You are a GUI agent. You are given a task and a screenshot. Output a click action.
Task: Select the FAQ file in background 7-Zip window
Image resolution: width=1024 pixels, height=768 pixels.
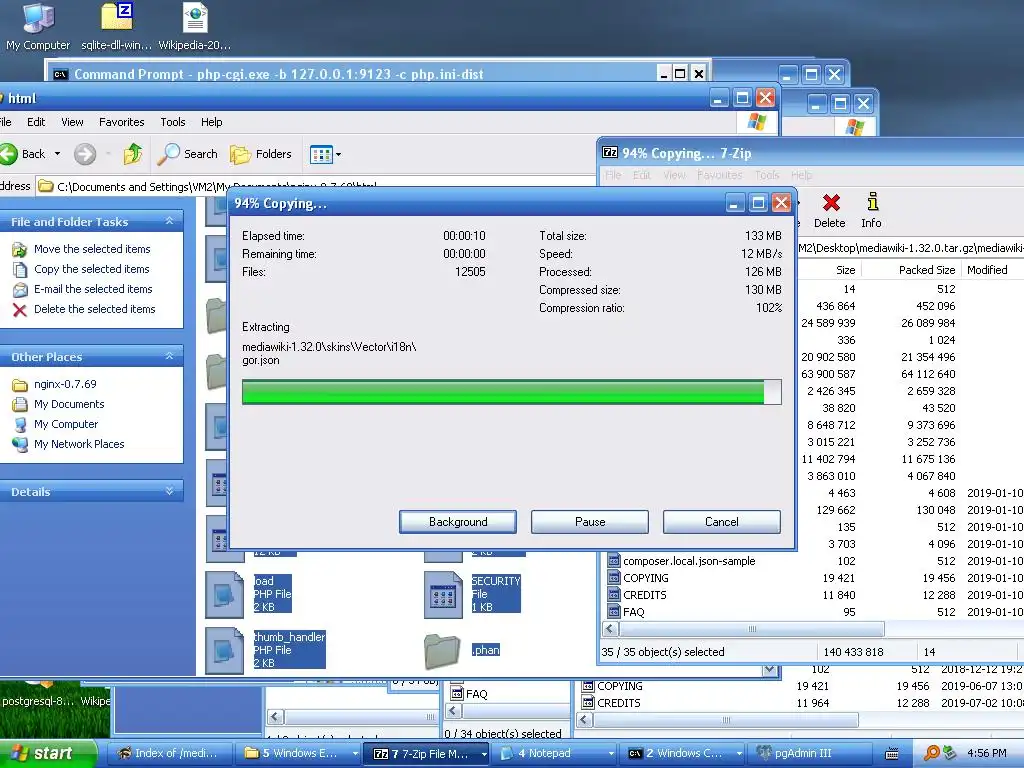(x=476, y=694)
